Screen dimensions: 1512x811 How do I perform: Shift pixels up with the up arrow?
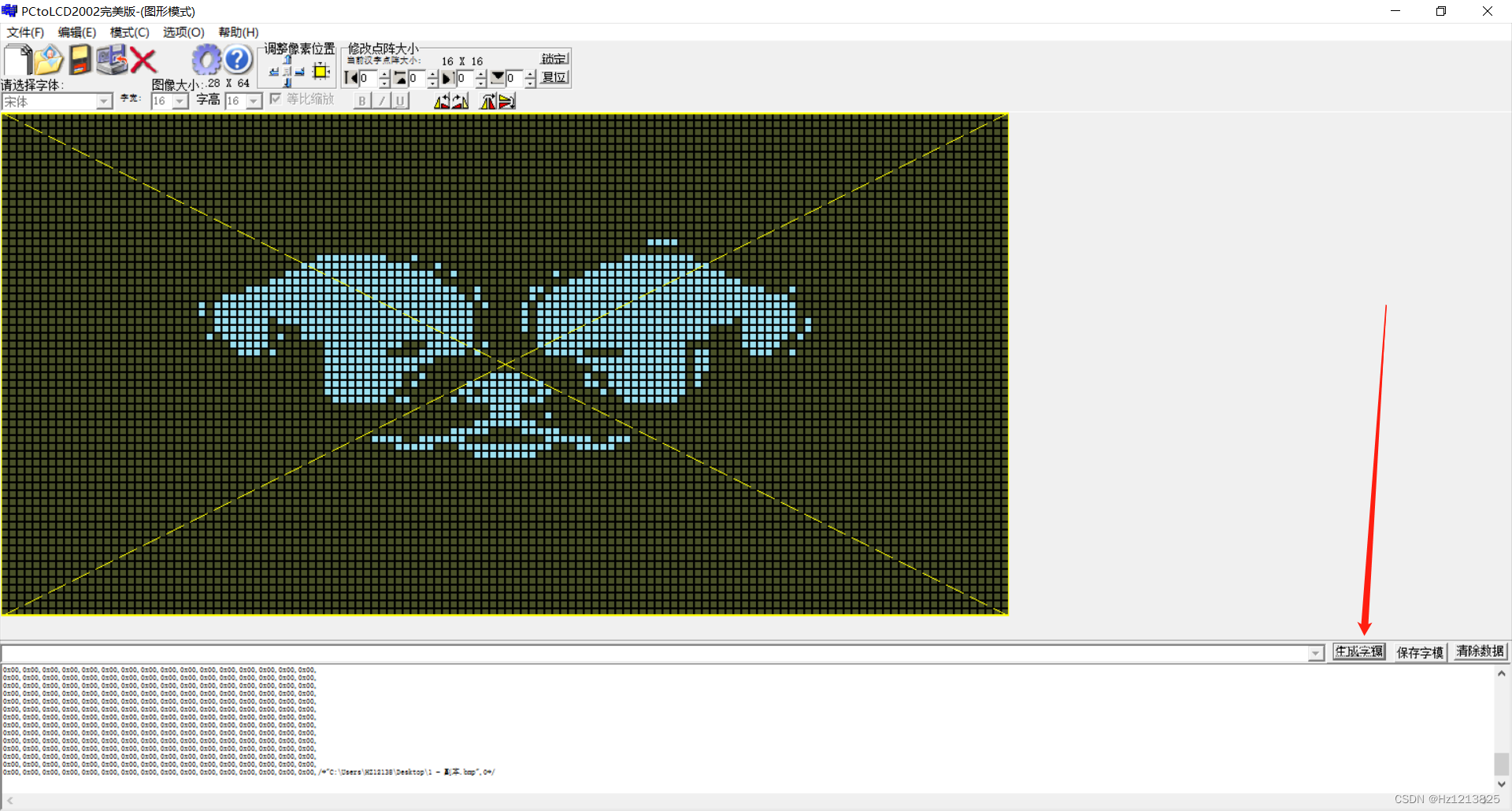(287, 59)
